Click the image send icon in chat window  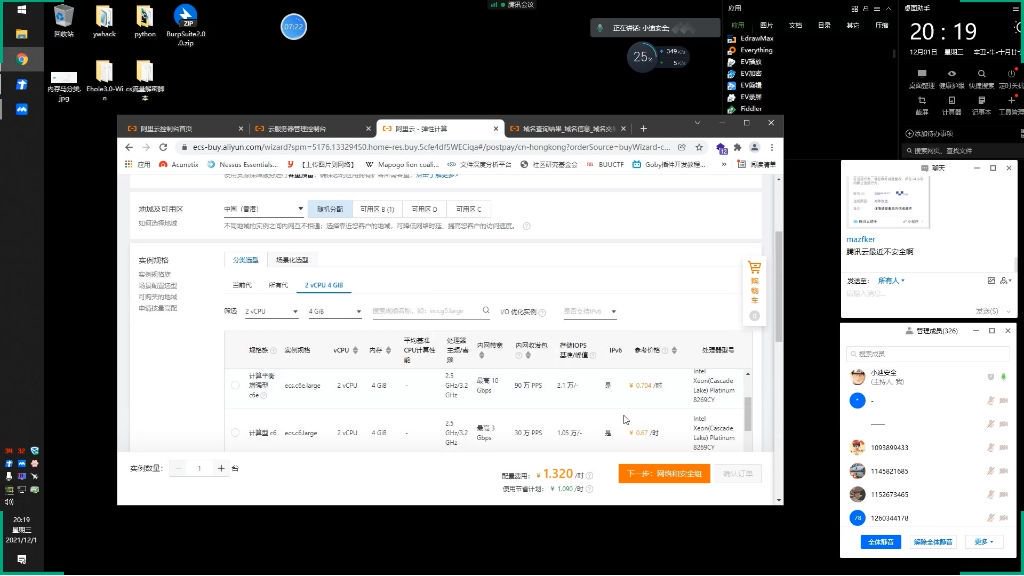[x=991, y=281]
